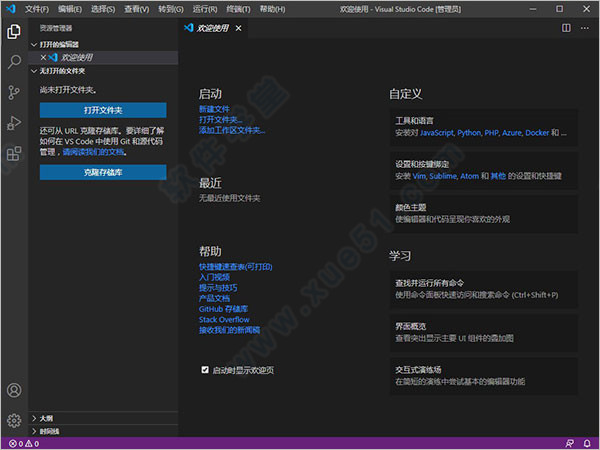Open the 编辑(E) menu

click(x=70, y=9)
